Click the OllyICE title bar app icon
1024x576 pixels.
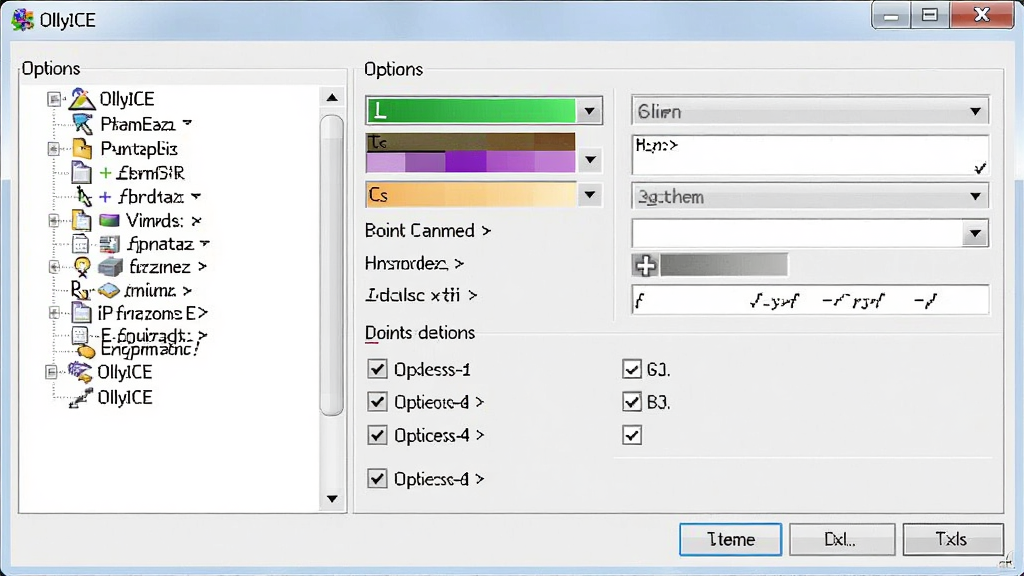click(23, 20)
